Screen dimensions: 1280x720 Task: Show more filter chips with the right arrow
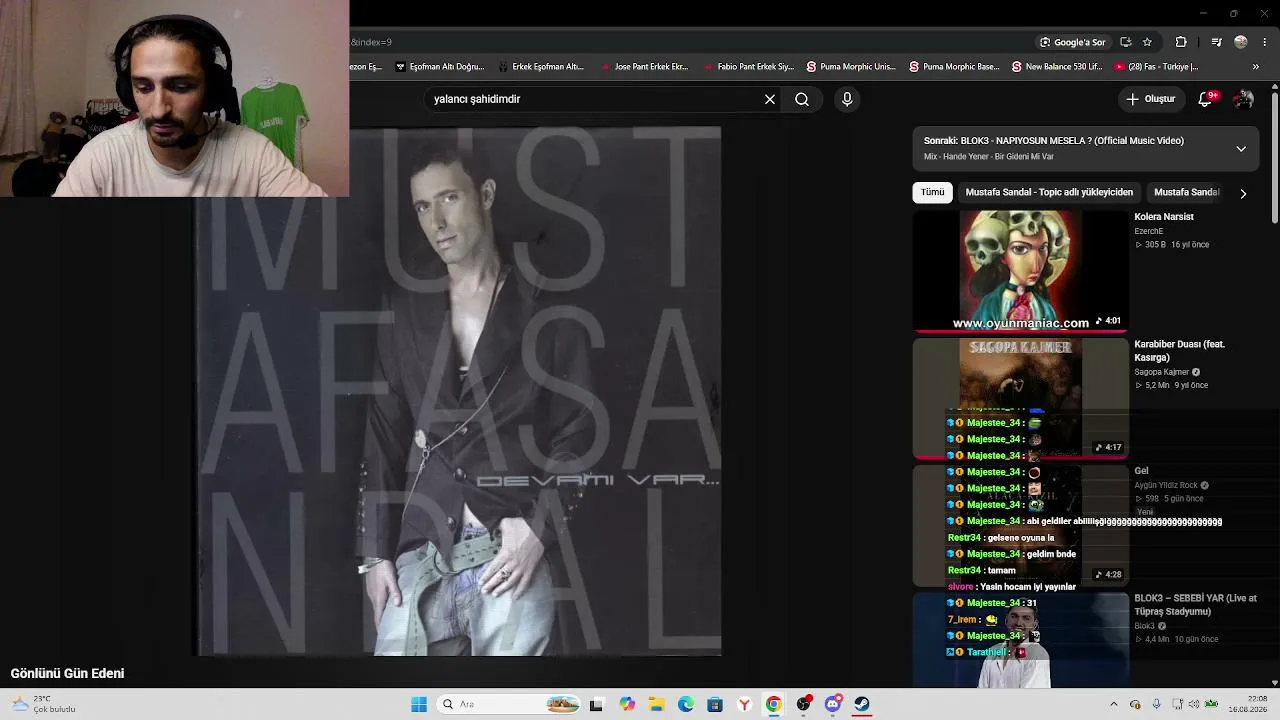(x=1243, y=193)
